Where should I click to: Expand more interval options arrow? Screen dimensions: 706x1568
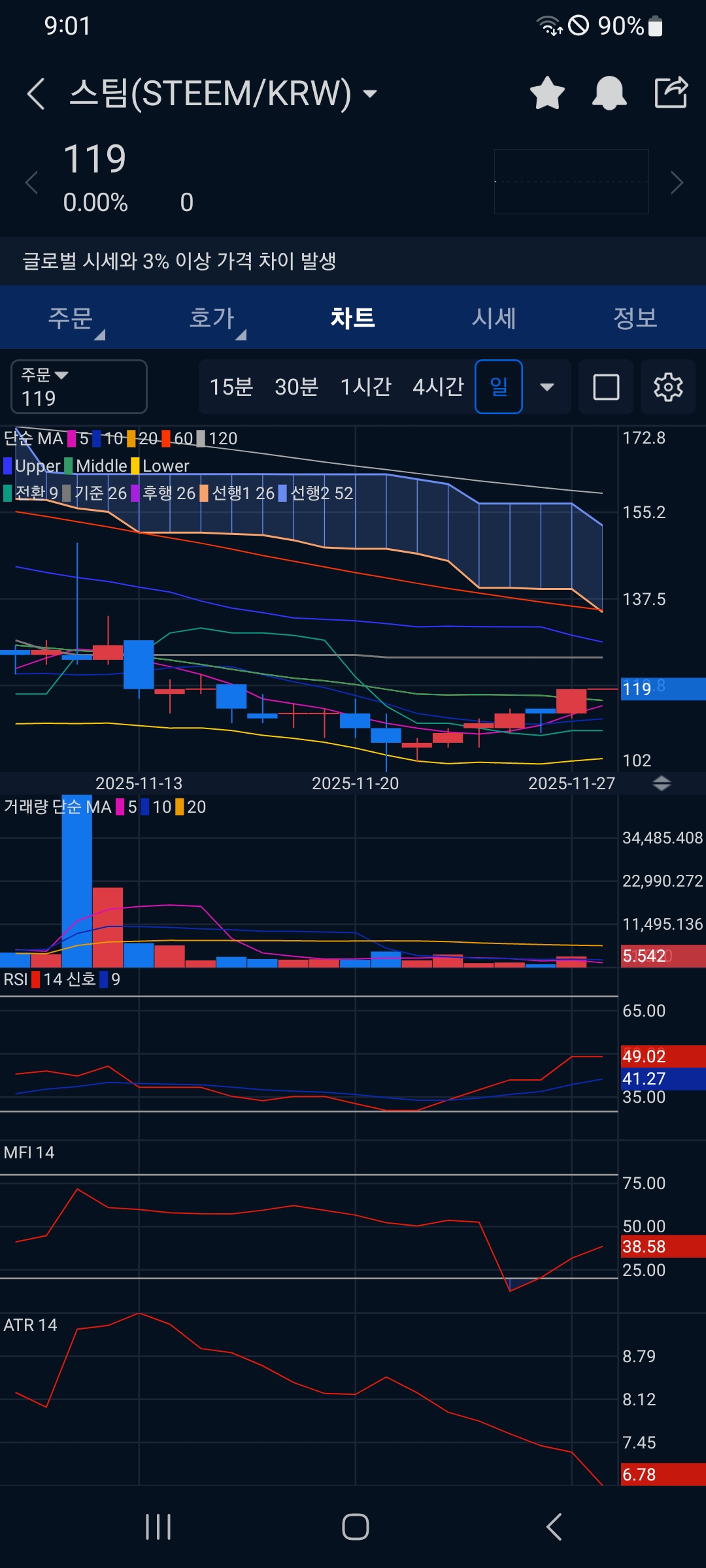click(547, 387)
